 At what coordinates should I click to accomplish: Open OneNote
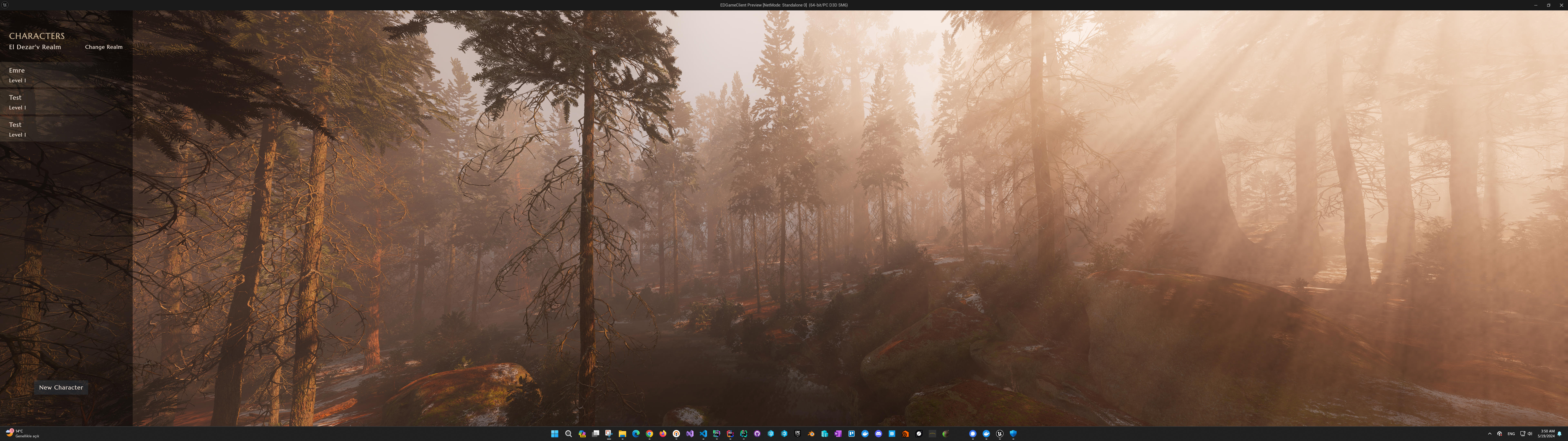[838, 434]
